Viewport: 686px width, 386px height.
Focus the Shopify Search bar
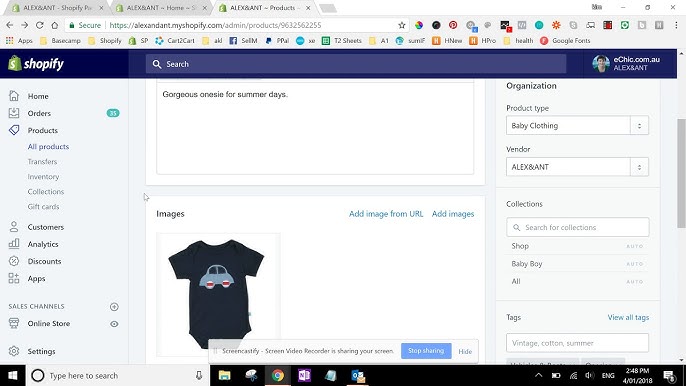click(x=356, y=64)
